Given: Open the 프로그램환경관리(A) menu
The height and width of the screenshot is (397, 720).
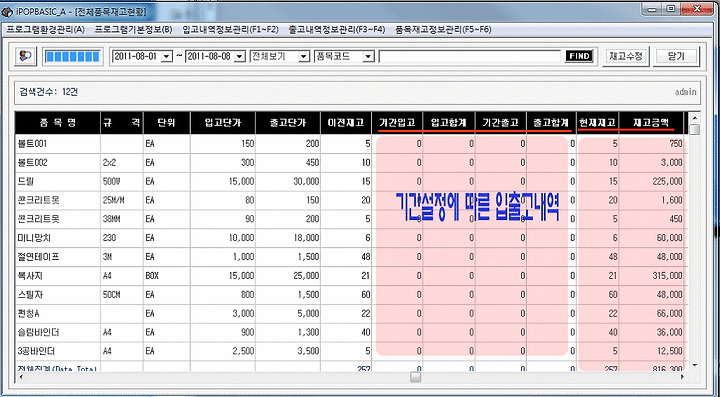Looking at the screenshot, I should tap(45, 30).
